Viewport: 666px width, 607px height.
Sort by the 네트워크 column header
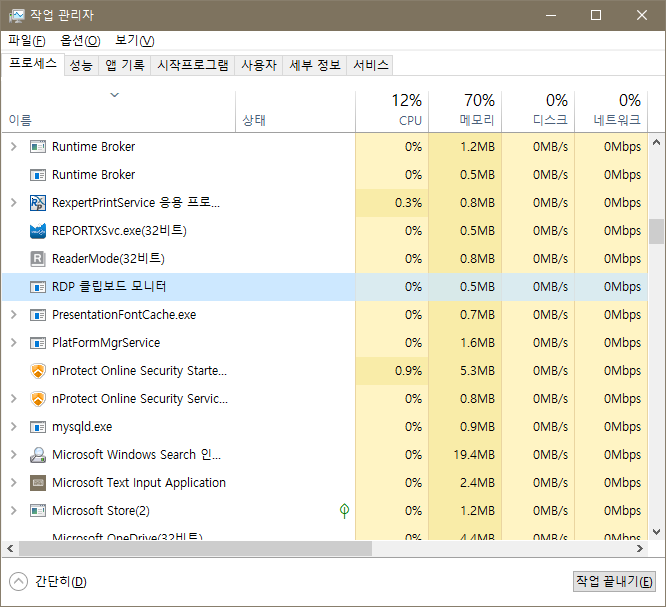pos(611,111)
